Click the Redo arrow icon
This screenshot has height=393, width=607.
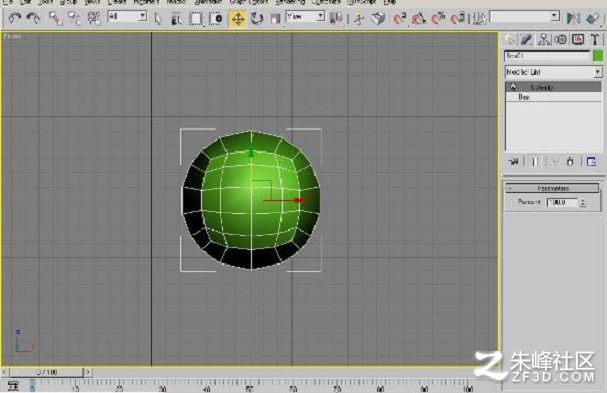click(33, 18)
